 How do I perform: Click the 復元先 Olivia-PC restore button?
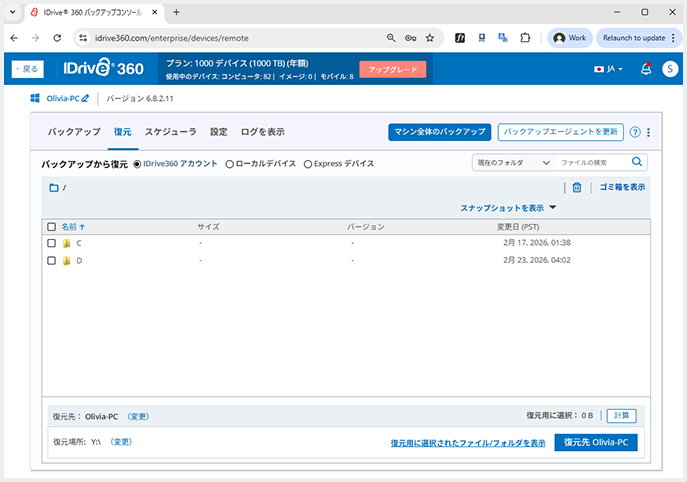(596, 442)
